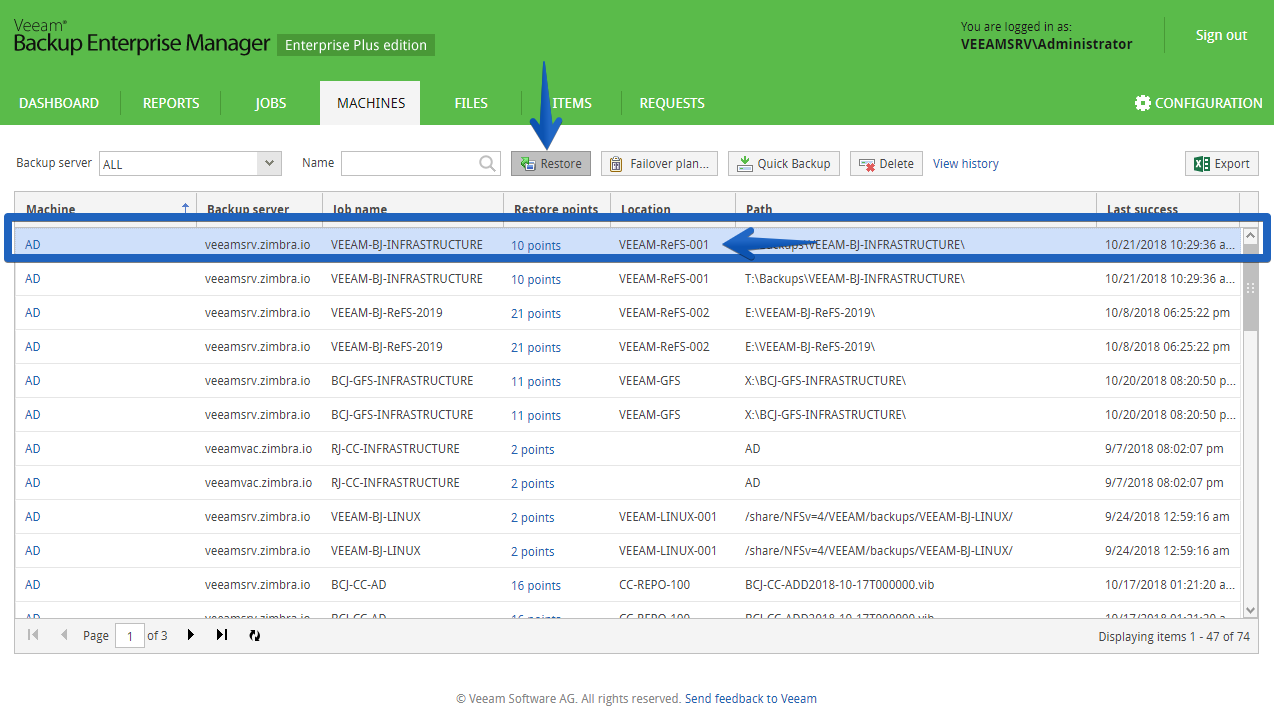Viewport: 1276px width, 715px height.
Task: Open the Files tab
Action: 471,103
